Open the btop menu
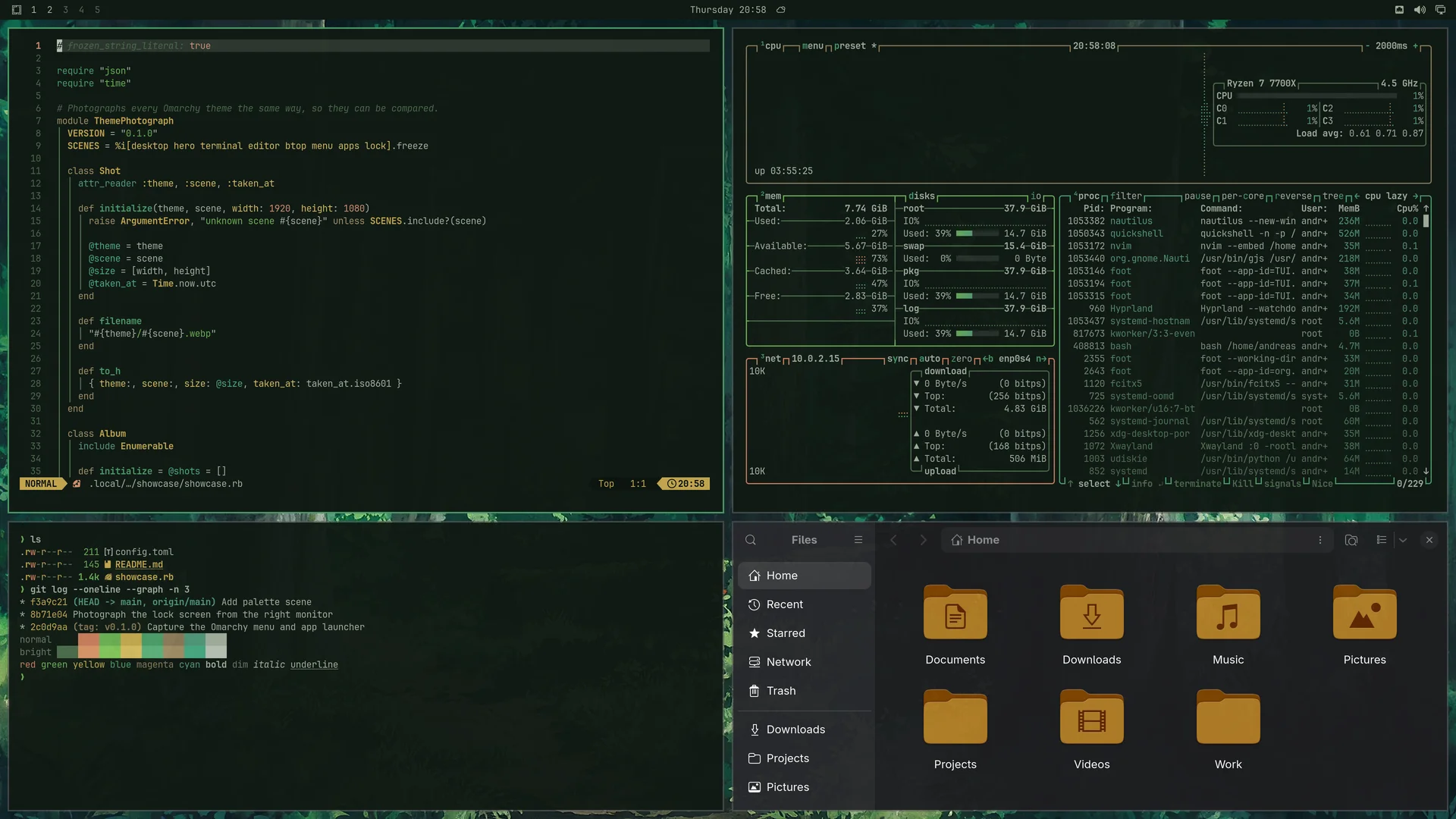 coord(812,45)
